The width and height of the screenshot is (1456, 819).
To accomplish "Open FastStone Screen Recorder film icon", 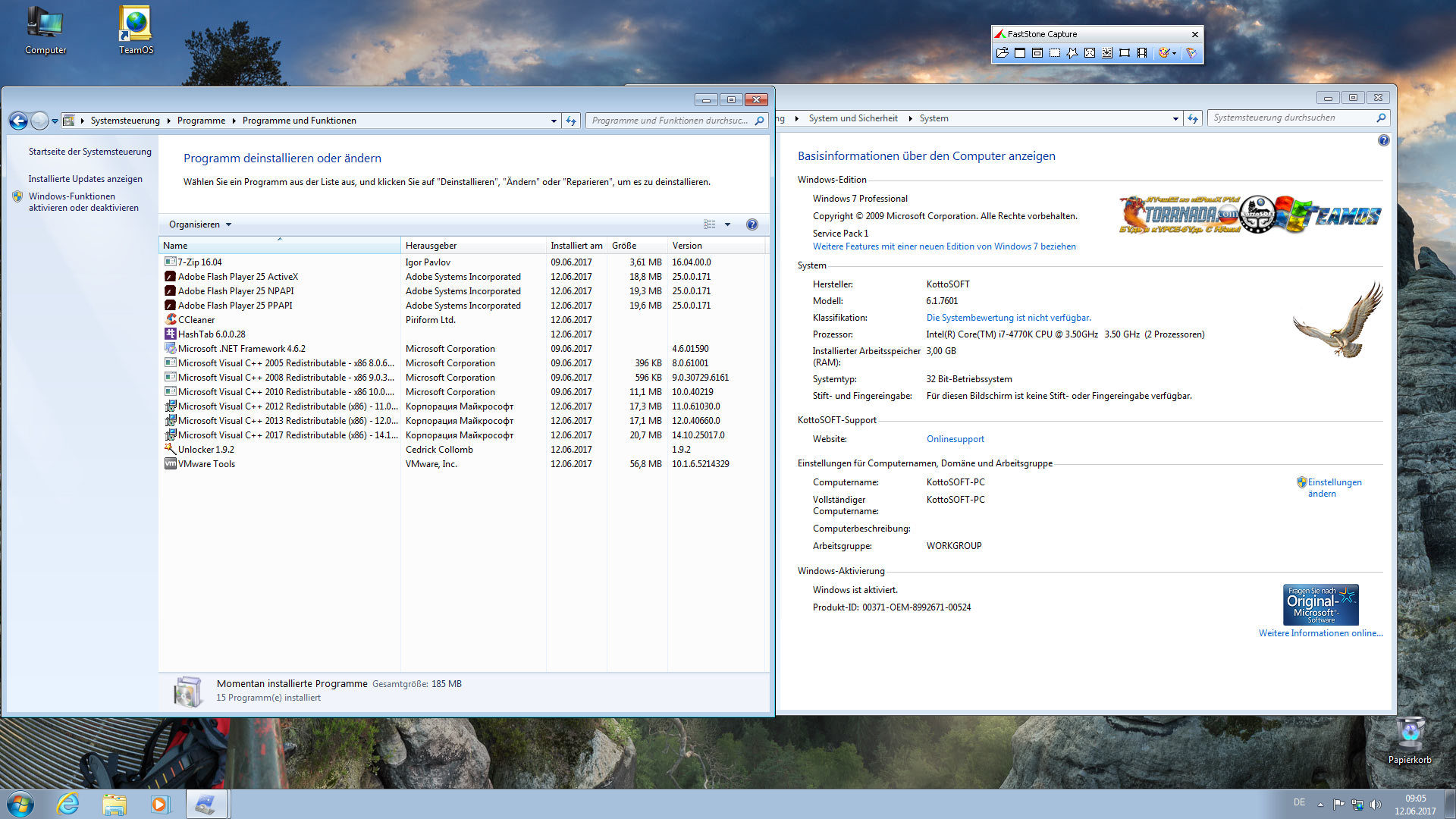I will 1142,53.
